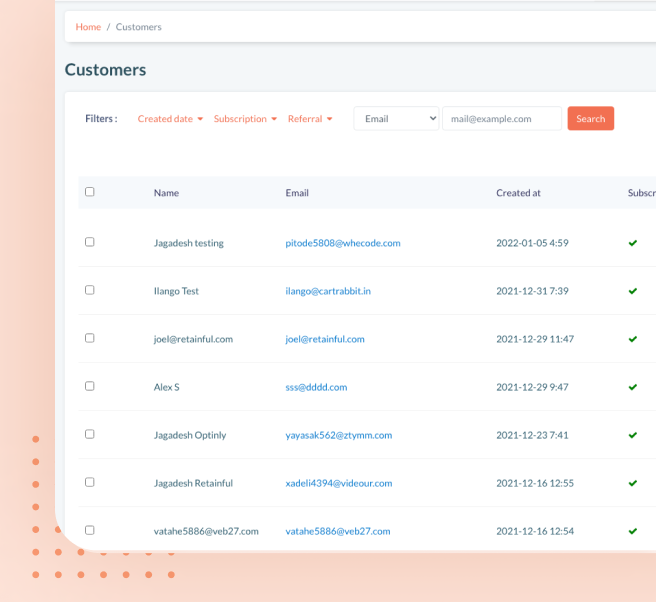This screenshot has width=656, height=602.
Task: Click the vatahe5886@veb27.com email link
Action: point(338,531)
